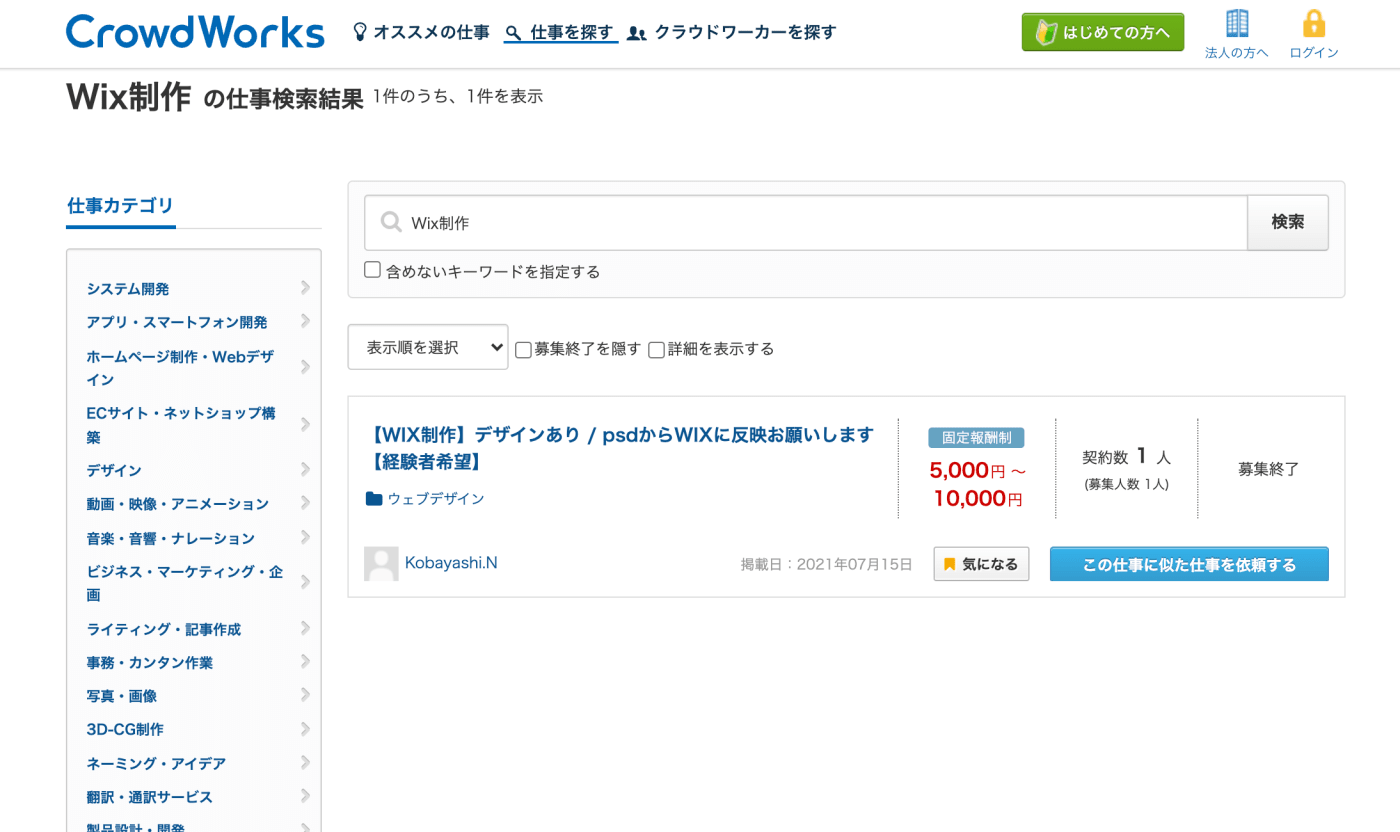Expand 動画・映像・アニメーション category arrow
1400x832 pixels.
point(305,503)
